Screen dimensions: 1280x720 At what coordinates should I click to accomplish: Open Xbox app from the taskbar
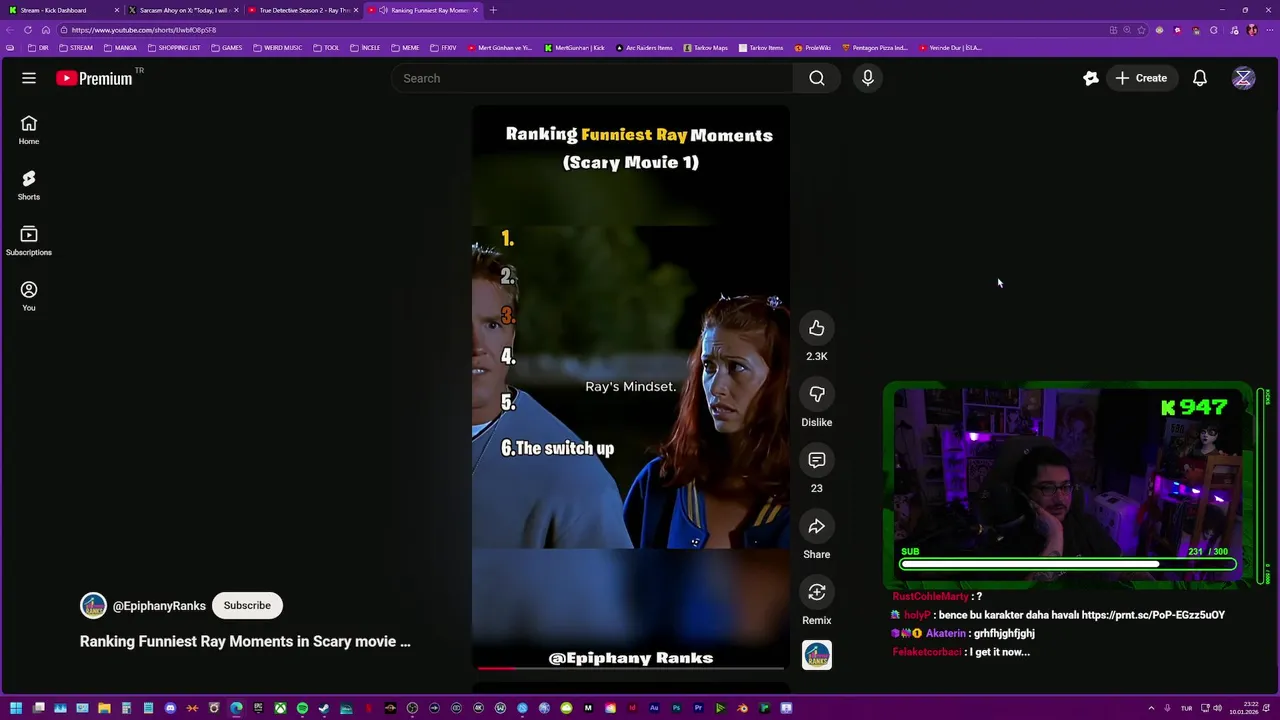(280, 709)
